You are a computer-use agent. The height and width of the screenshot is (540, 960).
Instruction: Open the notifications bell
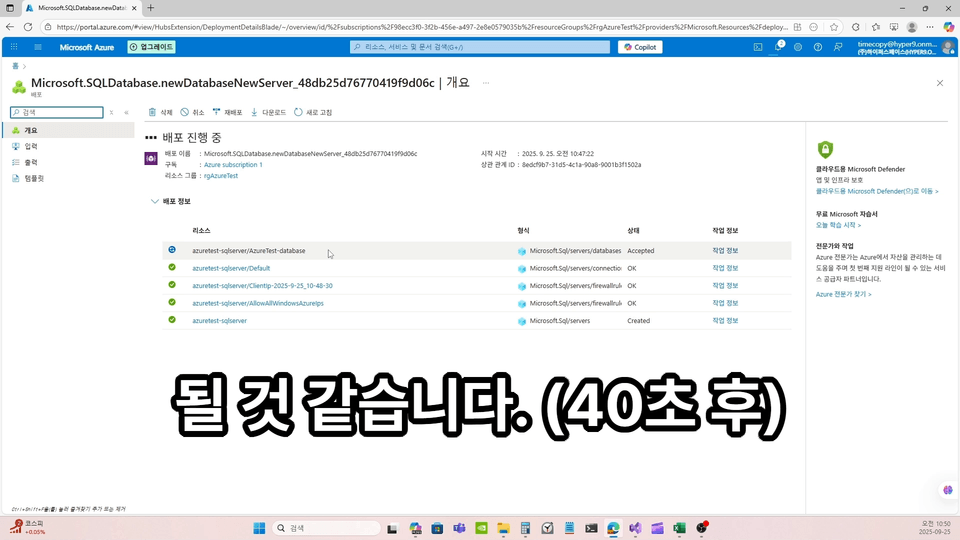pyautogui.click(x=778, y=47)
